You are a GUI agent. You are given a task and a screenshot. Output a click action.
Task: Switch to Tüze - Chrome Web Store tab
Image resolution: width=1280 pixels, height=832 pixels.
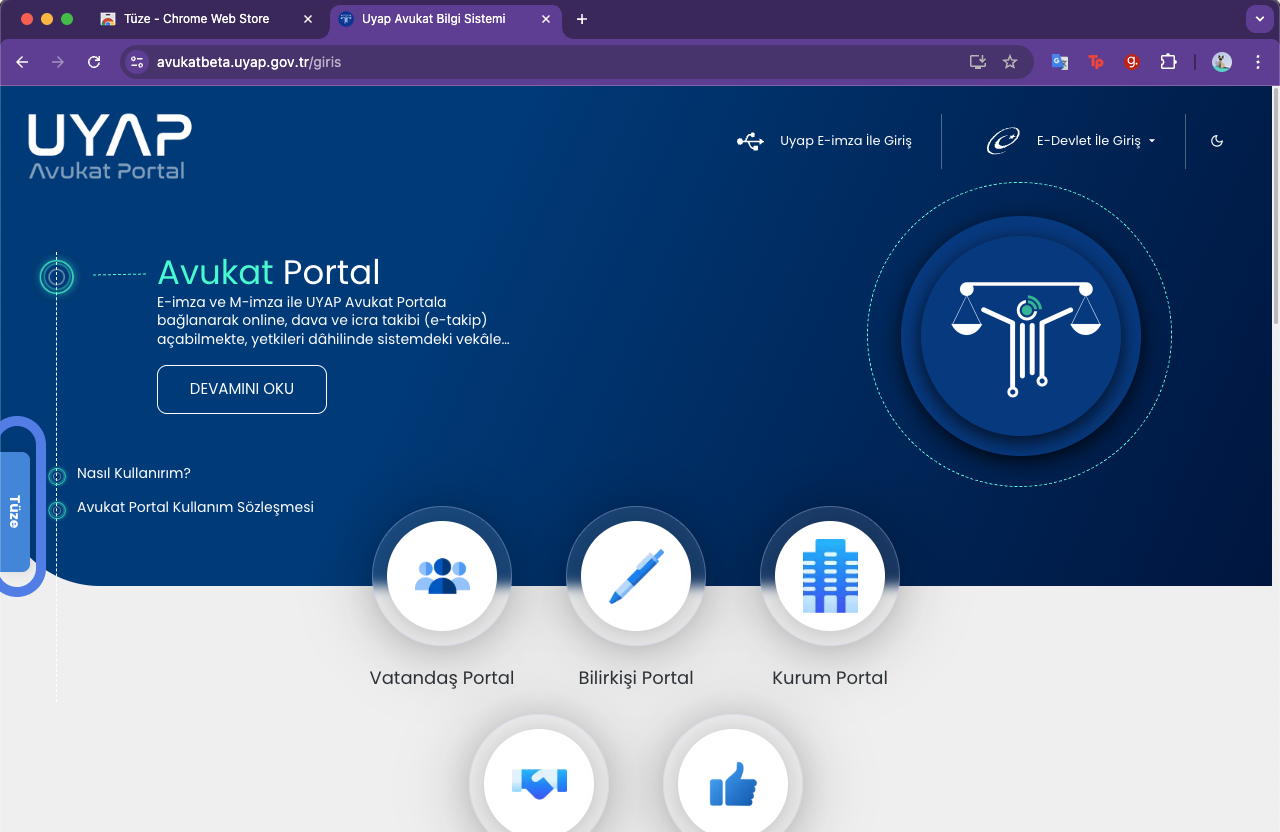tap(196, 19)
